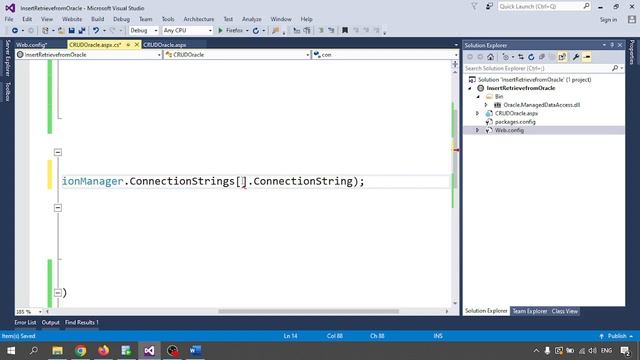Collapse the code region above the ConnectionStrings line

(x=58, y=152)
